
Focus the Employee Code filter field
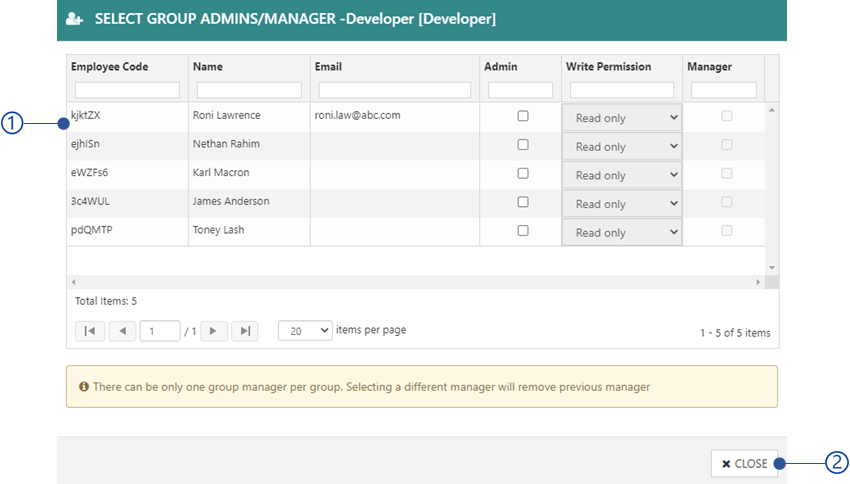point(127,90)
